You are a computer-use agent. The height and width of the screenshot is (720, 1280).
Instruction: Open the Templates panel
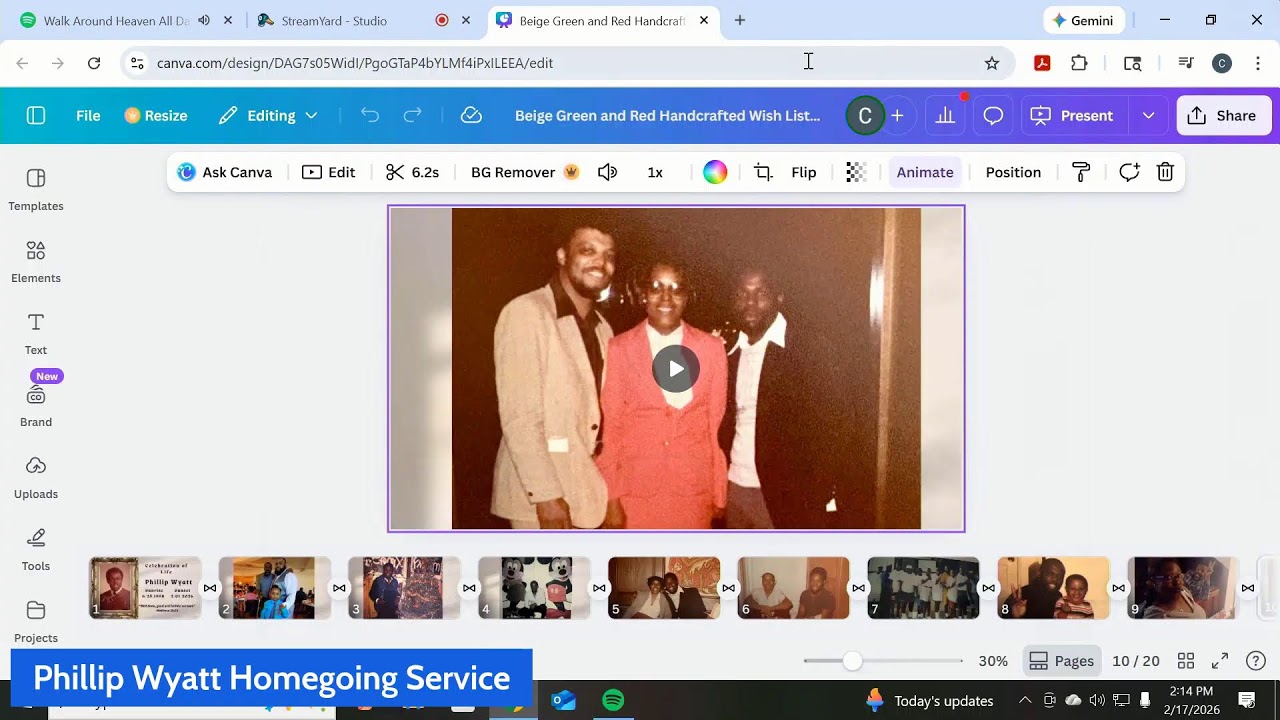(x=36, y=190)
